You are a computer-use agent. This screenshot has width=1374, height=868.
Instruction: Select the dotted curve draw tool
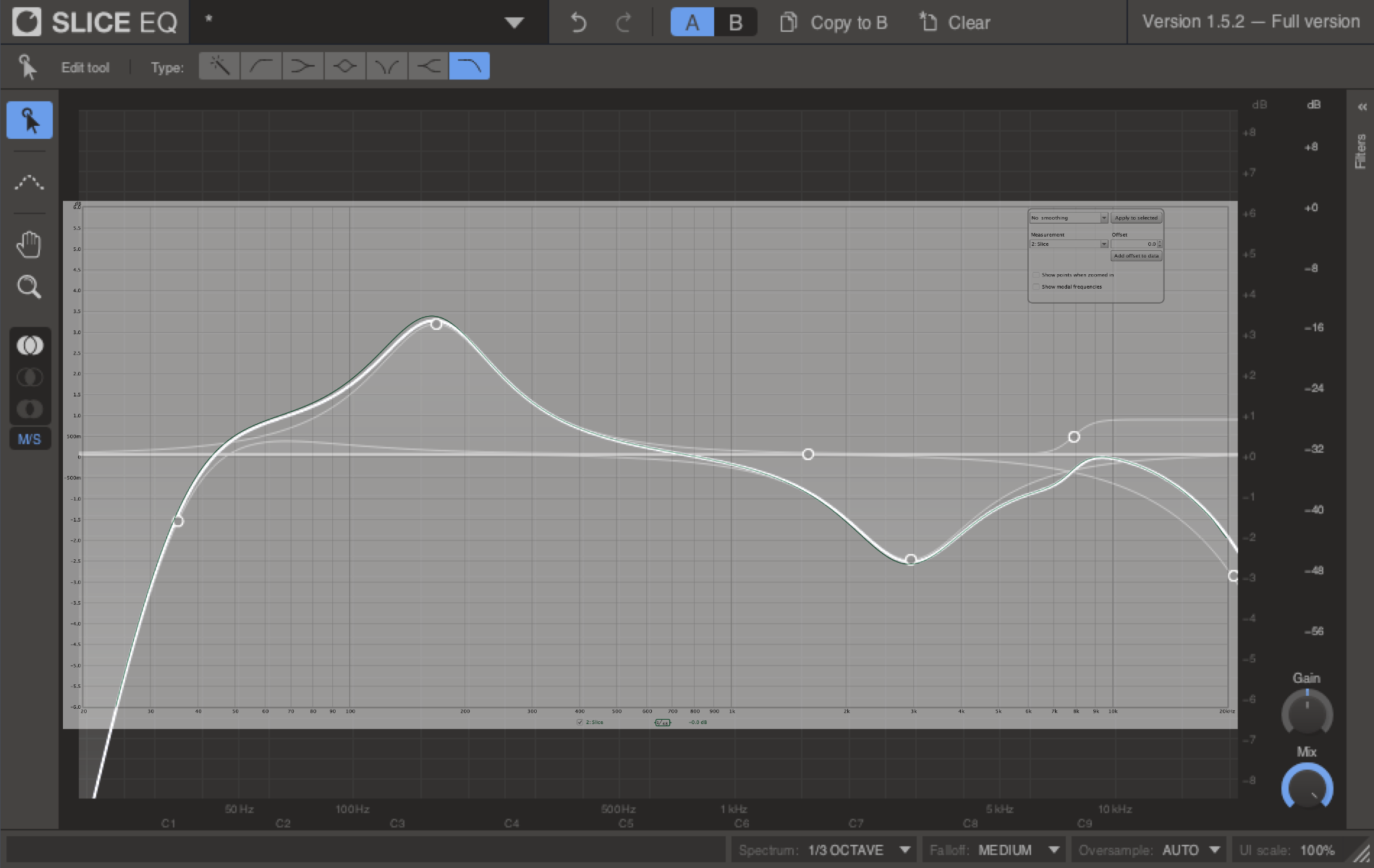(x=29, y=182)
